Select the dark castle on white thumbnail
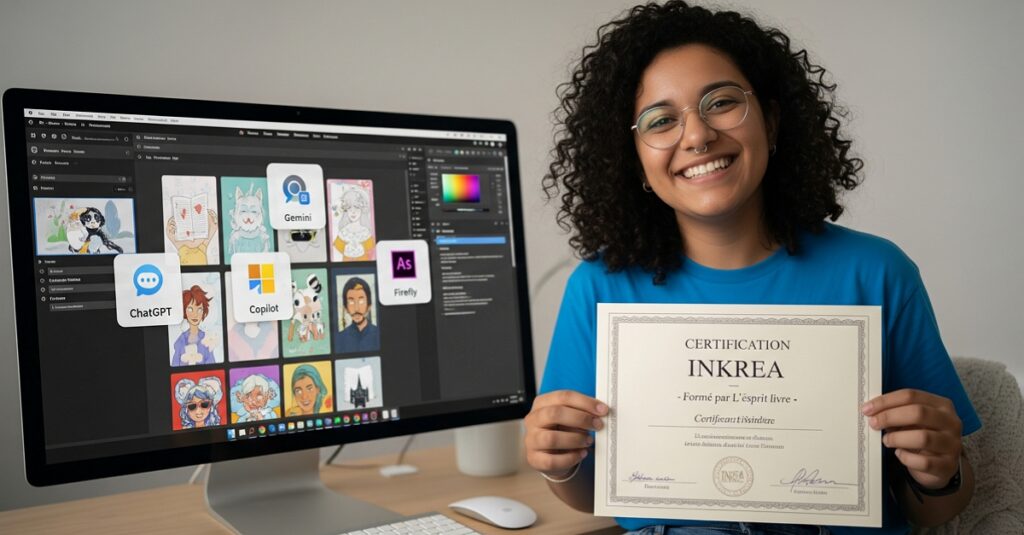The height and width of the screenshot is (535, 1024). click(x=359, y=384)
